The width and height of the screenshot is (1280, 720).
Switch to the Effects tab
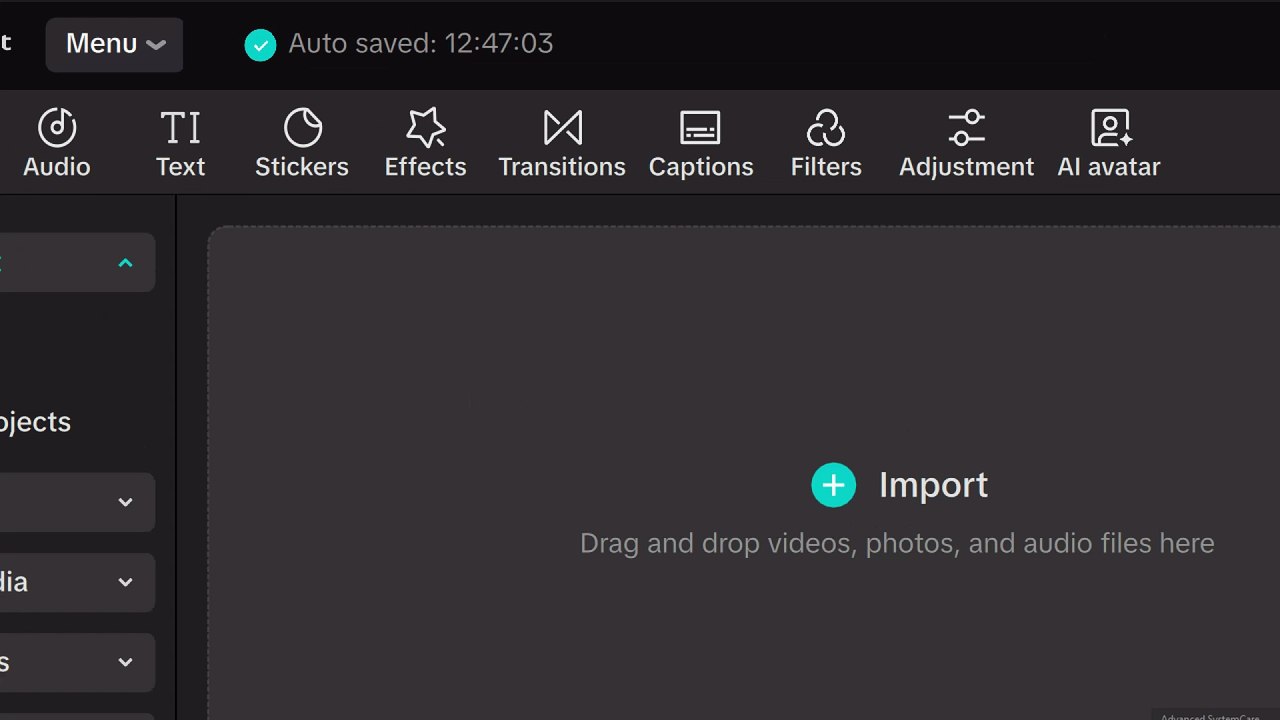pos(426,144)
